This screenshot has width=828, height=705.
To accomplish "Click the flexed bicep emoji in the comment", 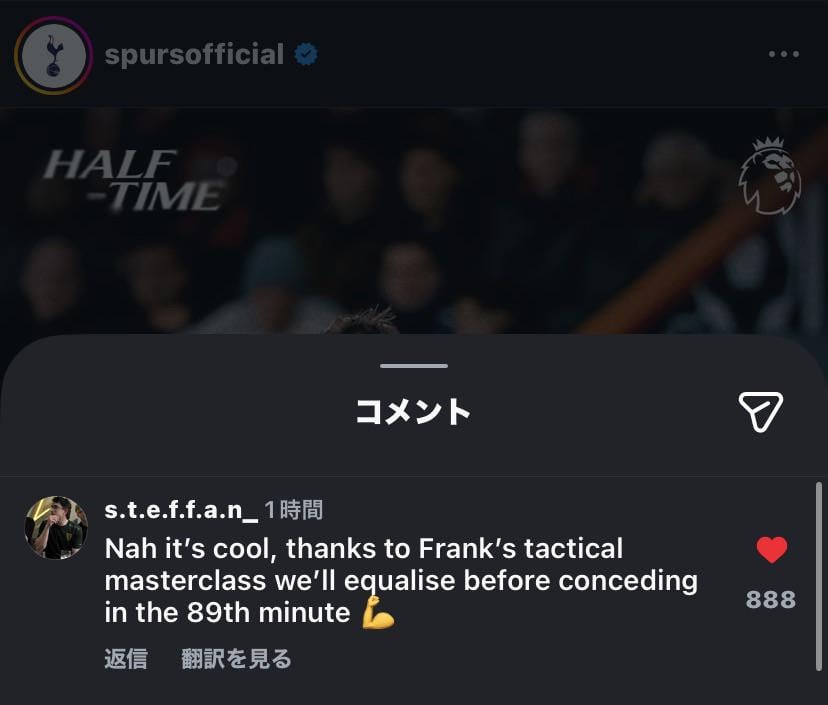I will (378, 614).
